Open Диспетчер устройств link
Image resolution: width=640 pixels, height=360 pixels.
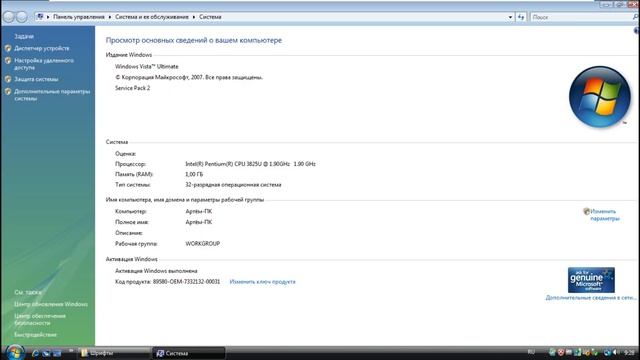[42, 48]
